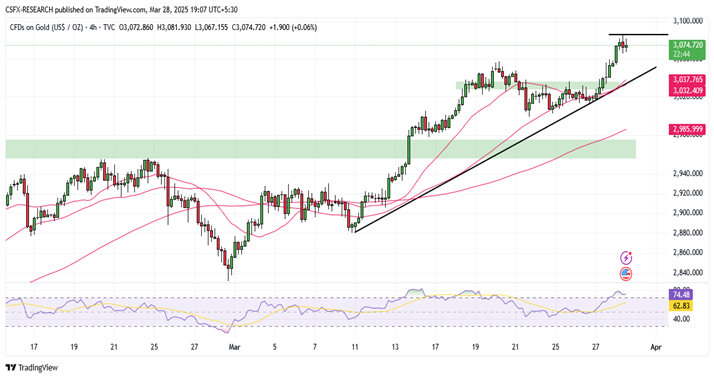Click the Mar date label on time axis
Viewport: 714px width, 379px height.
coord(235,347)
